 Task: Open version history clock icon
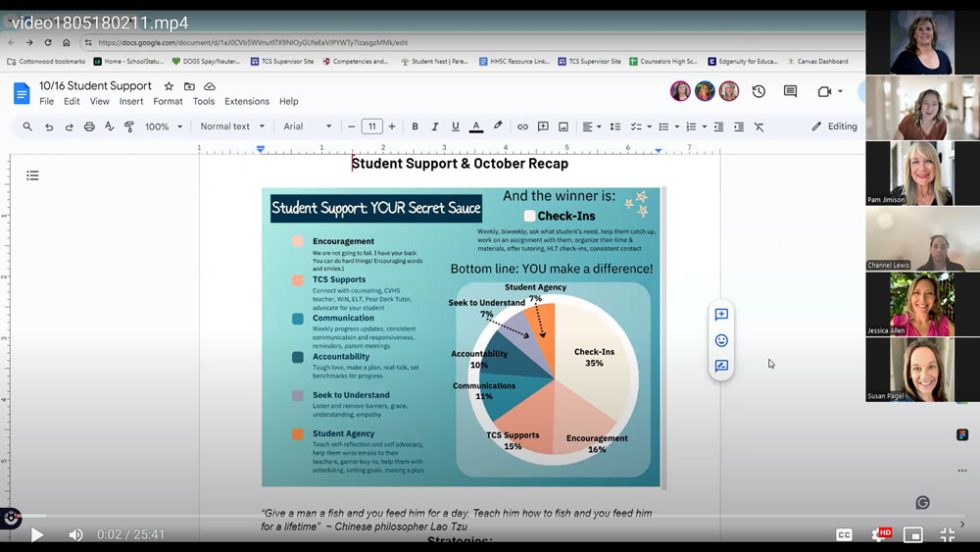[759, 92]
